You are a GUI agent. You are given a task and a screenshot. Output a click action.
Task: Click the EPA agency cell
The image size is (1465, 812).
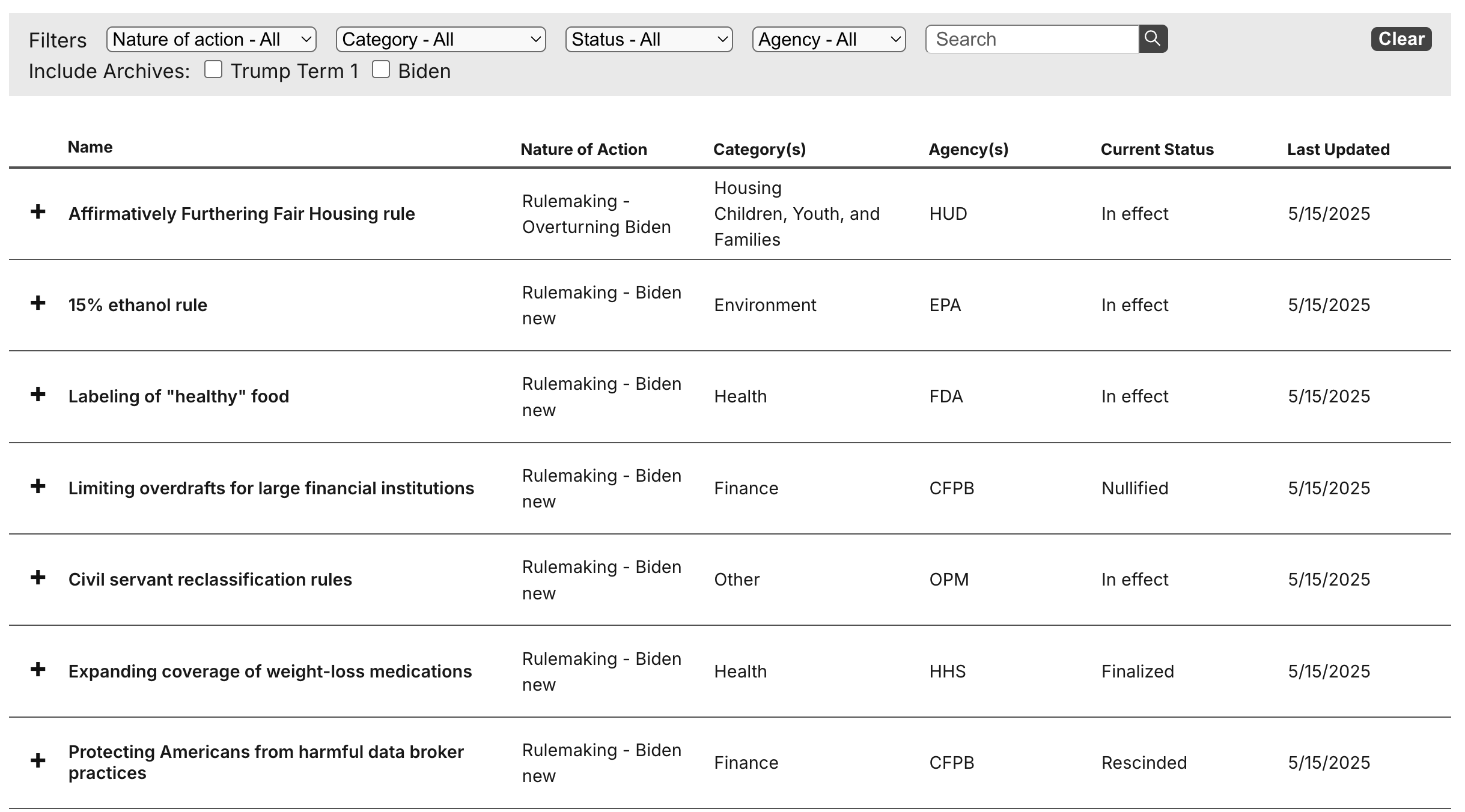click(945, 305)
